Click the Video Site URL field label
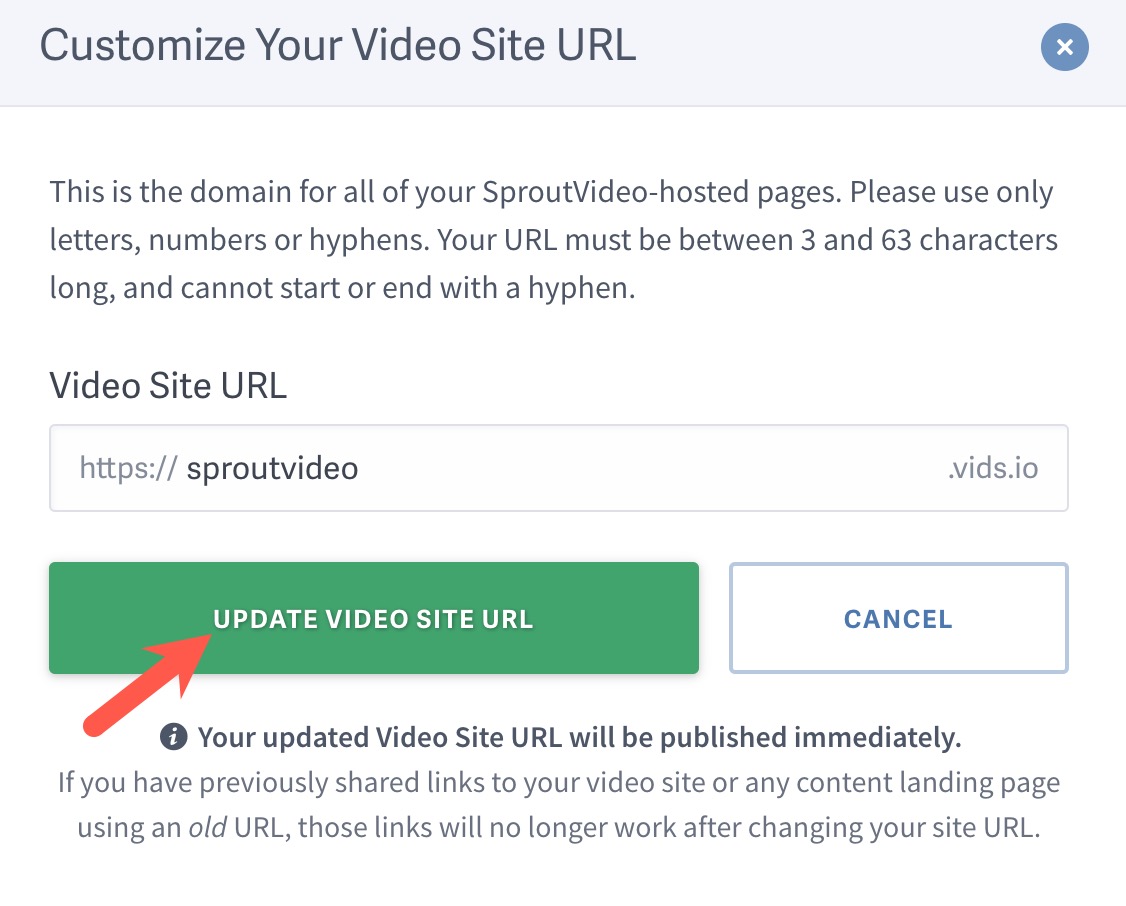This screenshot has height=906, width=1126. [x=168, y=385]
